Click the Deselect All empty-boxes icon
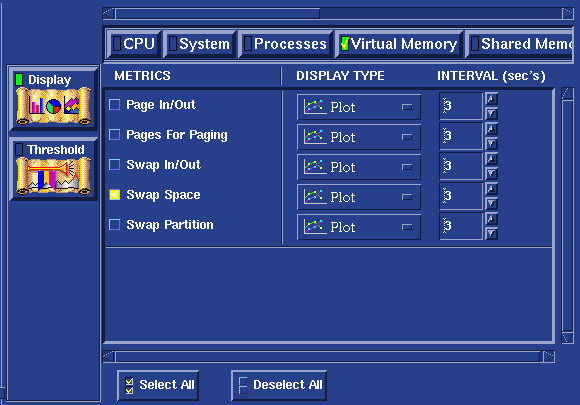 pos(243,385)
